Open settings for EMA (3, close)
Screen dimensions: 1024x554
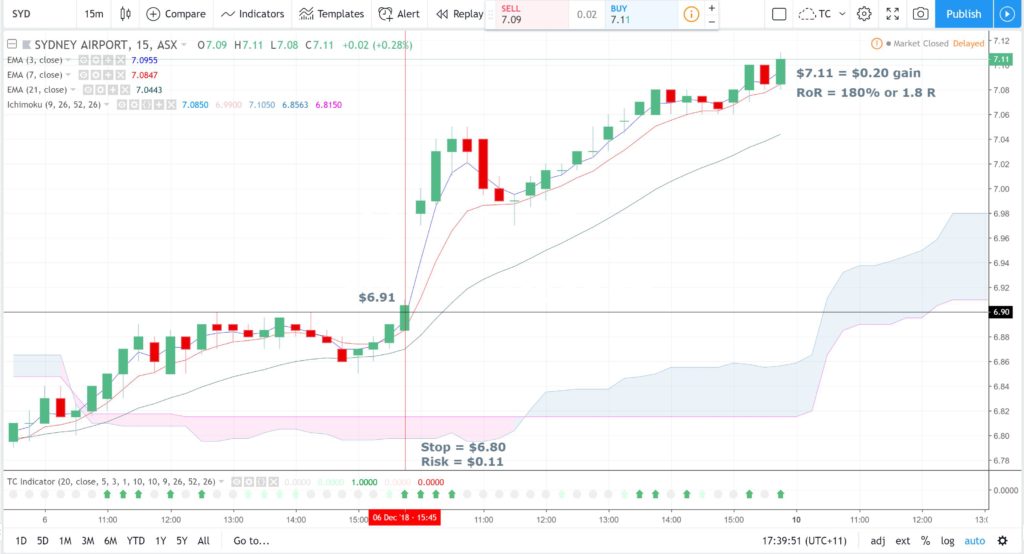(96, 60)
